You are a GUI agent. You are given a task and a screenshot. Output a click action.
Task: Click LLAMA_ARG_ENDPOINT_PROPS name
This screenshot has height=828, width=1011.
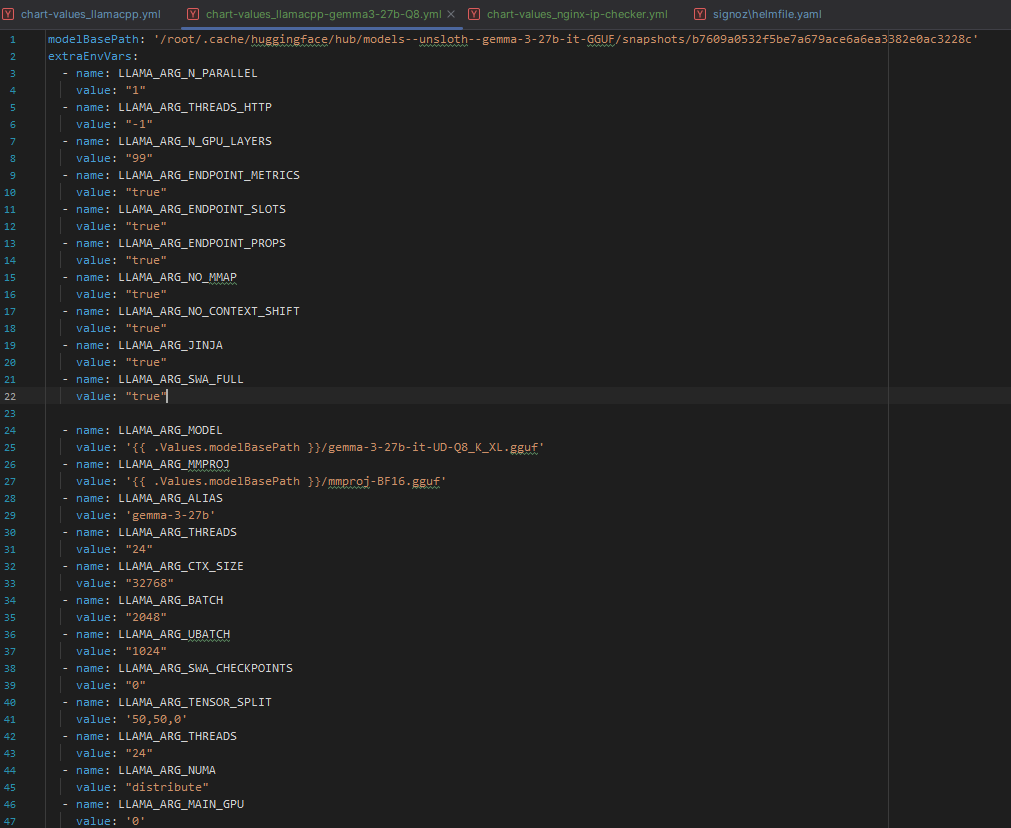click(x=202, y=243)
